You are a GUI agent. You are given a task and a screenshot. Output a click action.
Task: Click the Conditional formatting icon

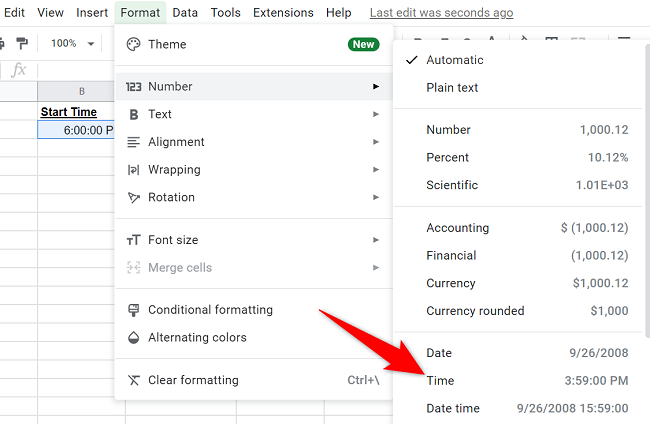[x=133, y=310]
